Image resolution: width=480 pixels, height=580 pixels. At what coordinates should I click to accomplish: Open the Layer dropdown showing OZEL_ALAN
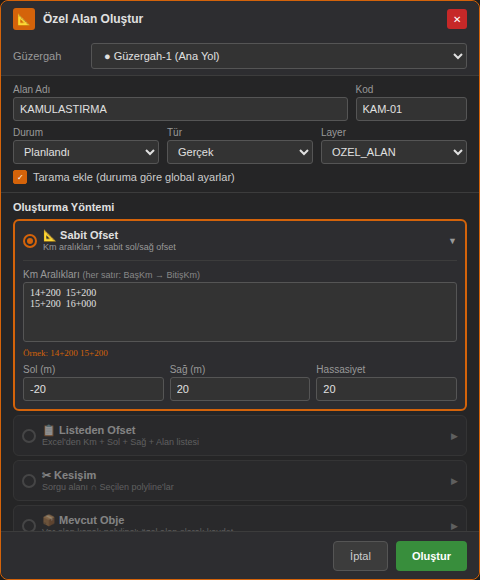coord(394,152)
